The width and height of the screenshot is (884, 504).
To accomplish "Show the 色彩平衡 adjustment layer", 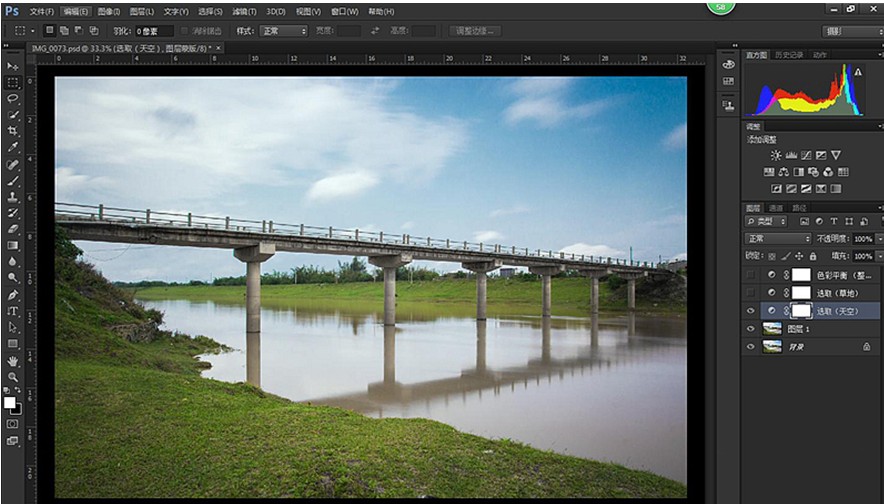I will click(750, 275).
